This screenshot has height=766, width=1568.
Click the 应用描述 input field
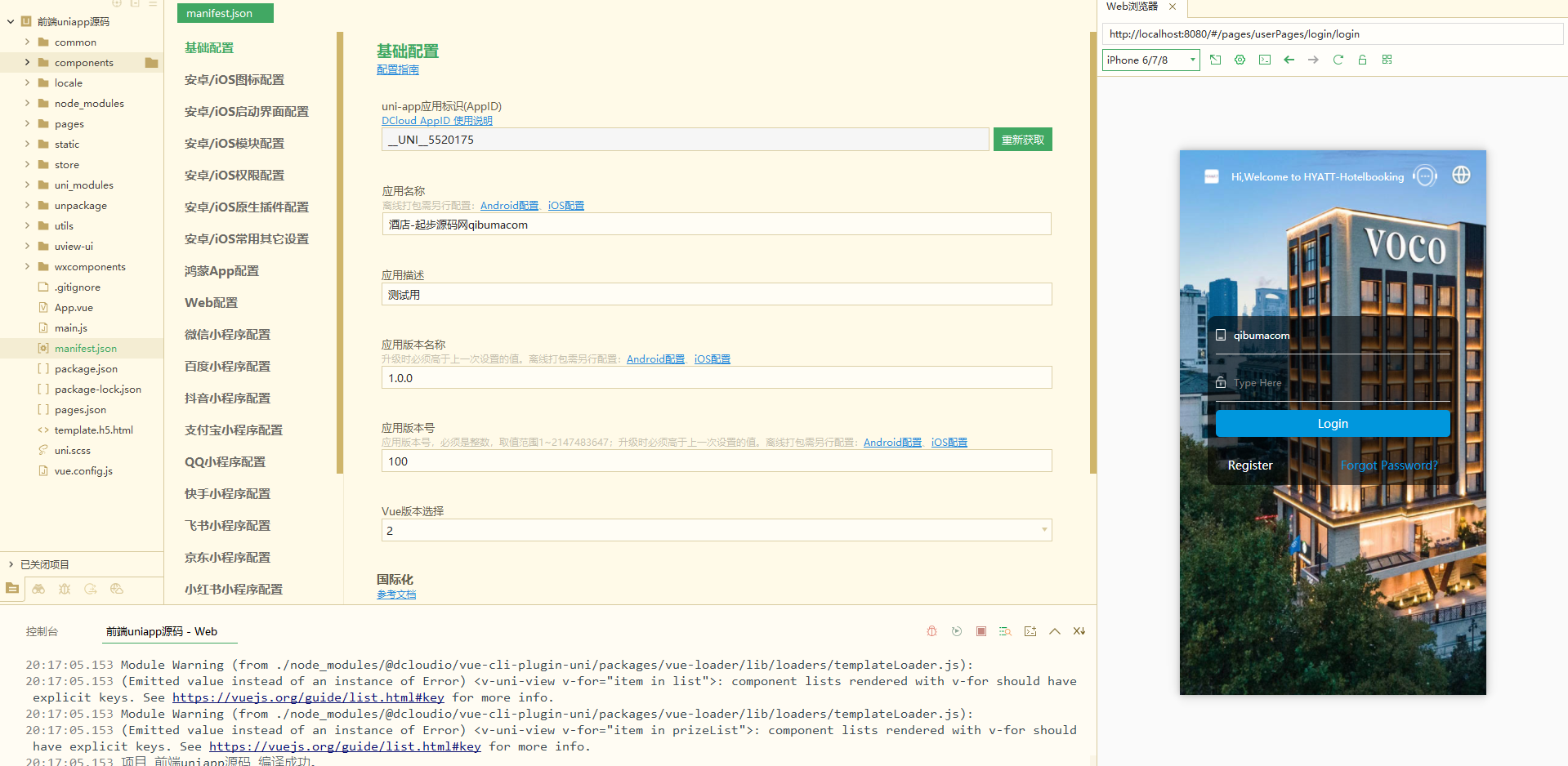click(716, 295)
